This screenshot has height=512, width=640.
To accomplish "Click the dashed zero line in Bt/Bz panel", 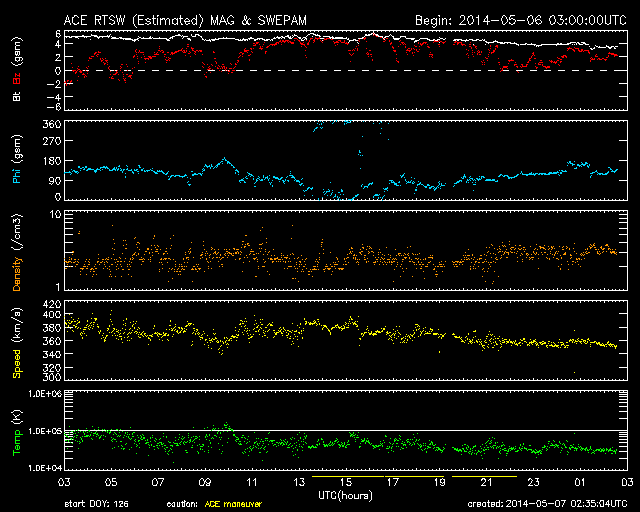I will click(346, 70).
